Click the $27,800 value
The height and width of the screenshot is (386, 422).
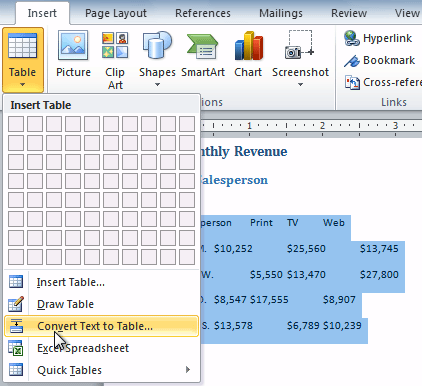(379, 275)
